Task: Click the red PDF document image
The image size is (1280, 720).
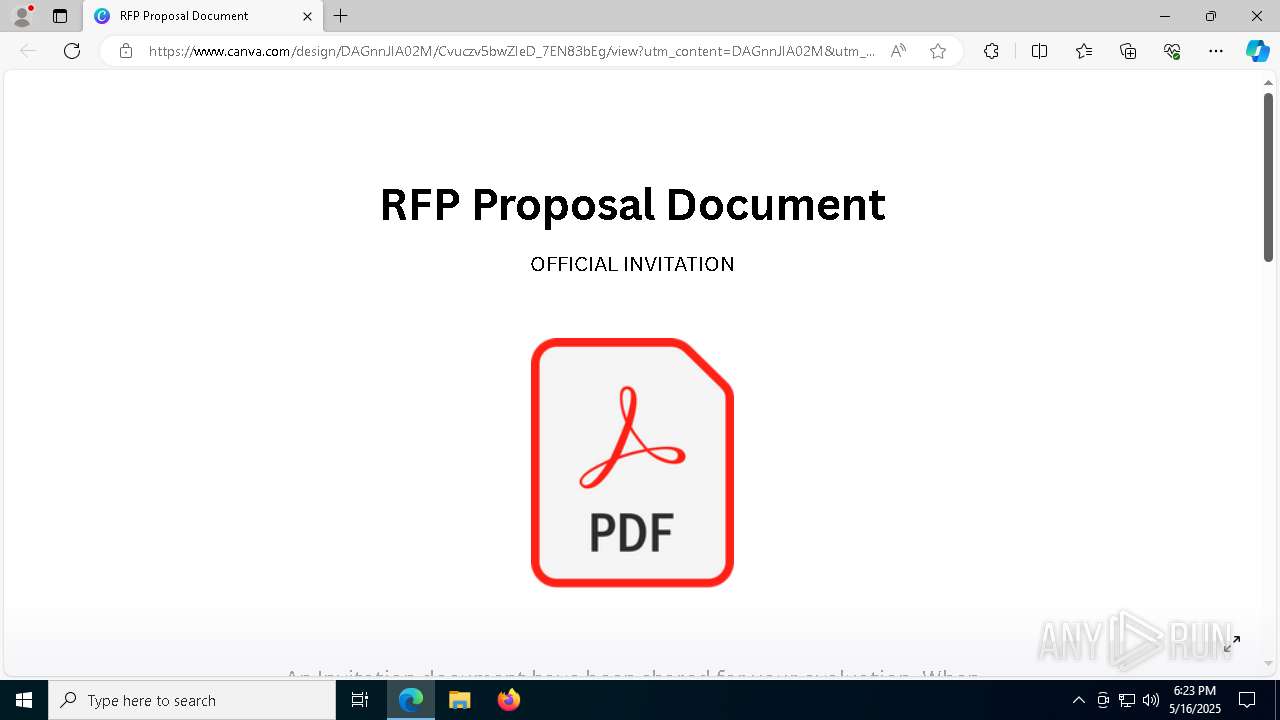Action: click(632, 462)
